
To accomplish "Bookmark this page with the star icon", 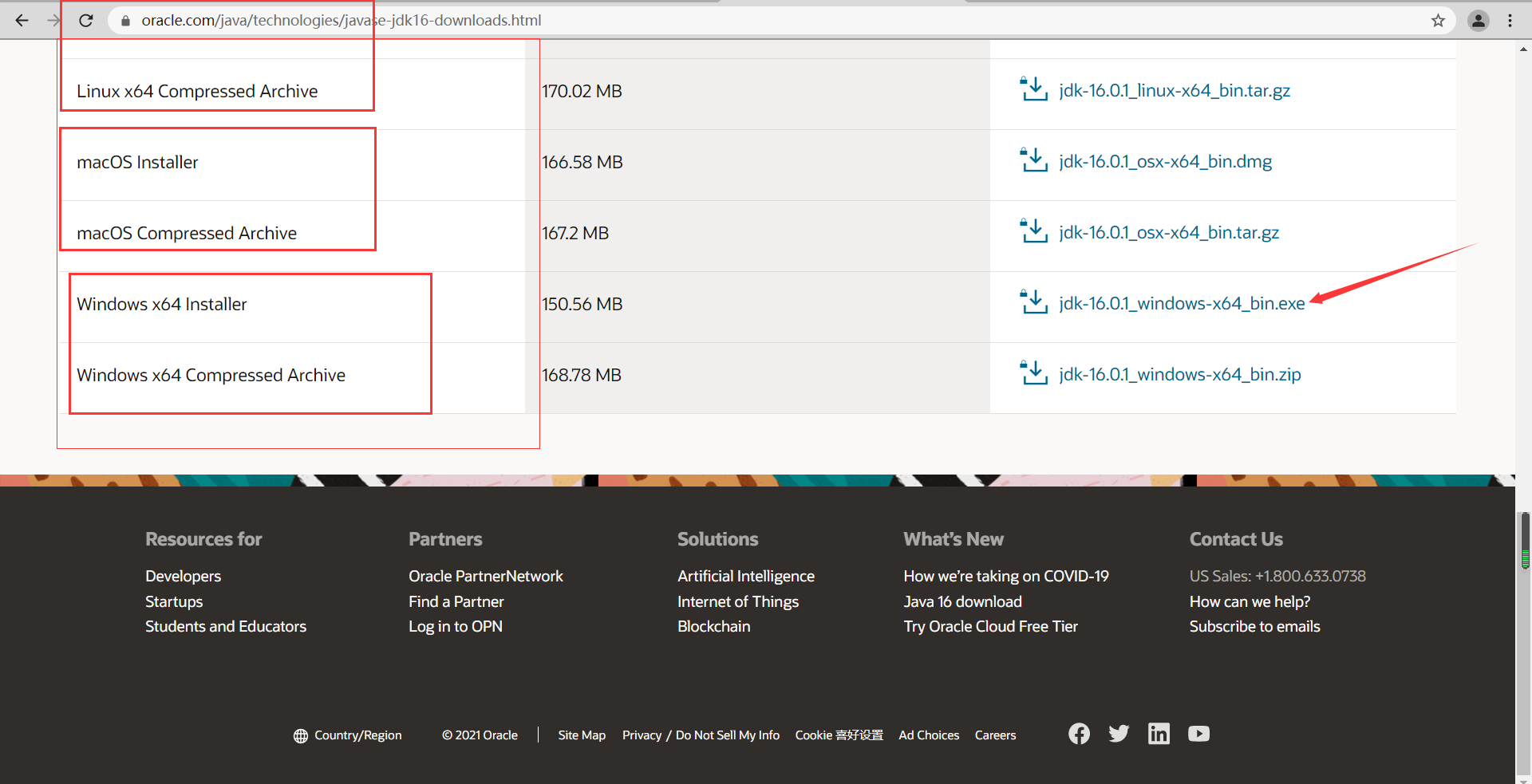I will click(1438, 21).
